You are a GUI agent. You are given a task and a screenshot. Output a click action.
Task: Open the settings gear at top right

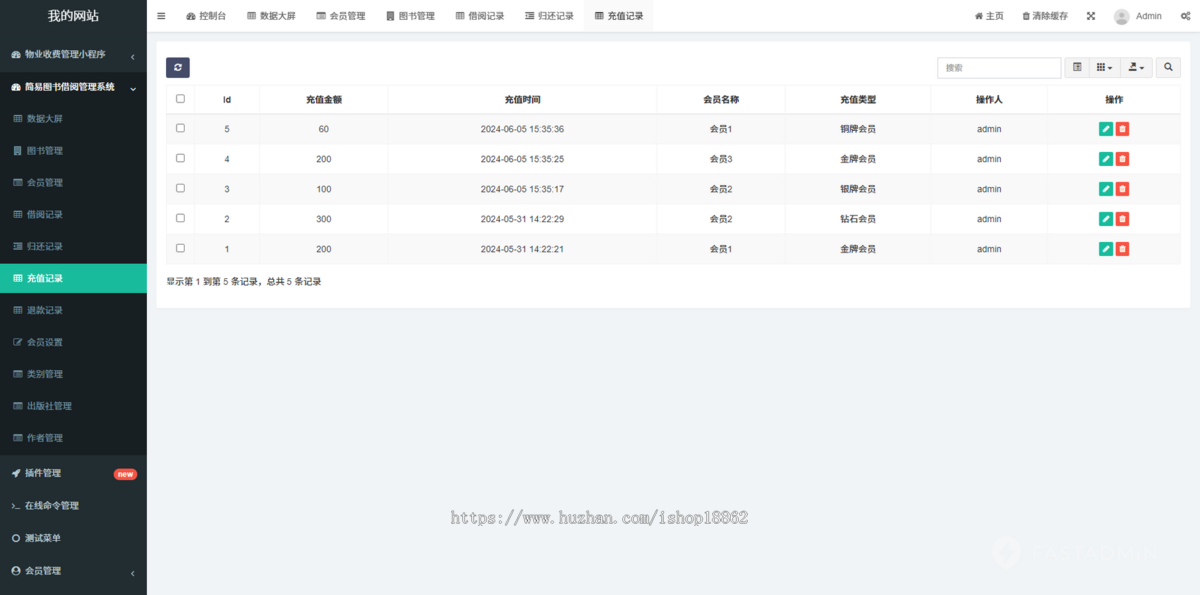pos(1186,15)
